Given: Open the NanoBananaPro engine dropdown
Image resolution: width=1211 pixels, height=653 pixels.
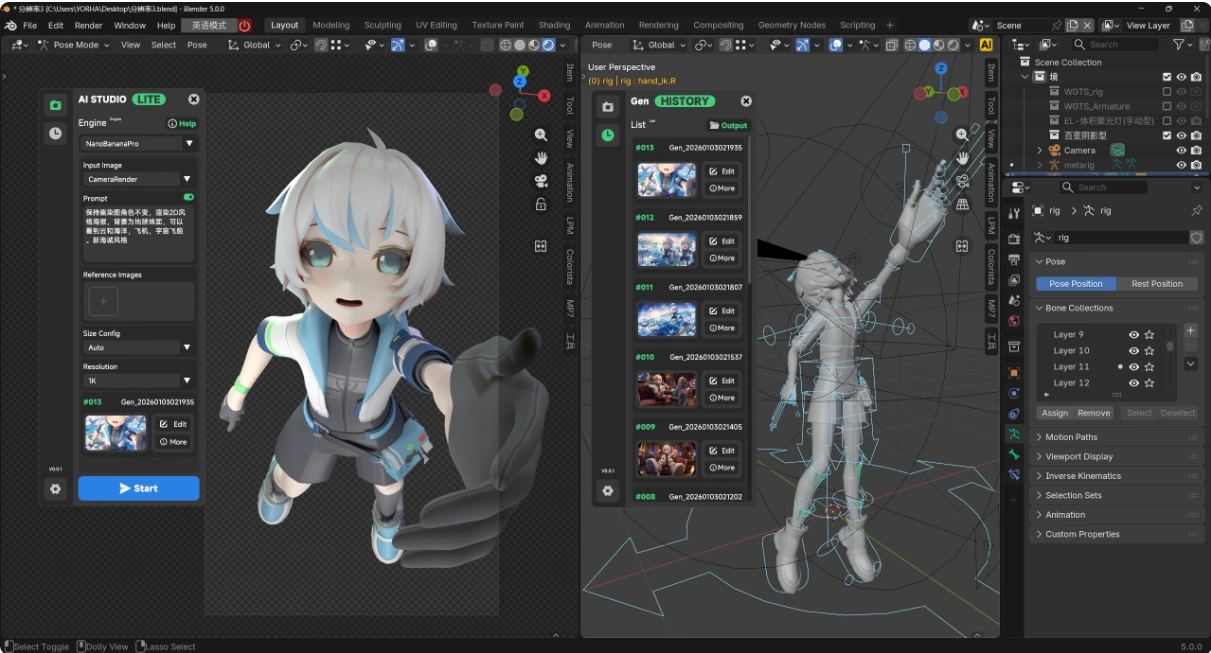Looking at the screenshot, I should [x=139, y=143].
